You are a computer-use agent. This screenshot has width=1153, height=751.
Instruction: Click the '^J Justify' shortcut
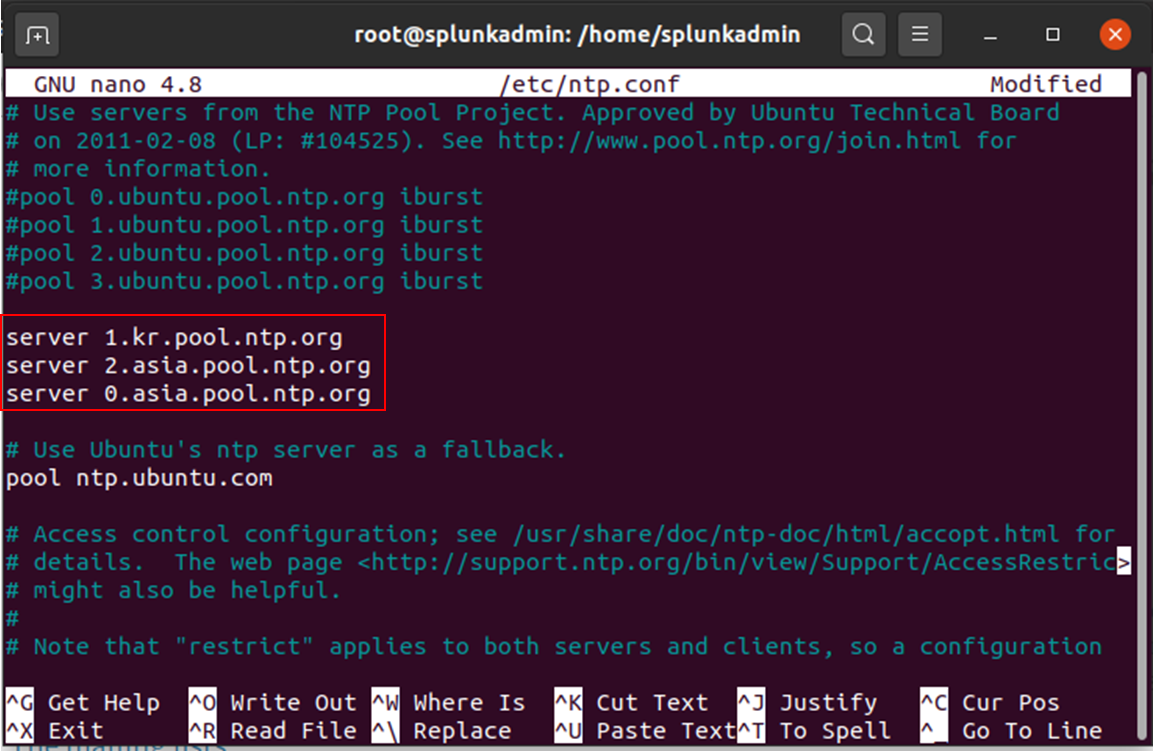coord(807,702)
